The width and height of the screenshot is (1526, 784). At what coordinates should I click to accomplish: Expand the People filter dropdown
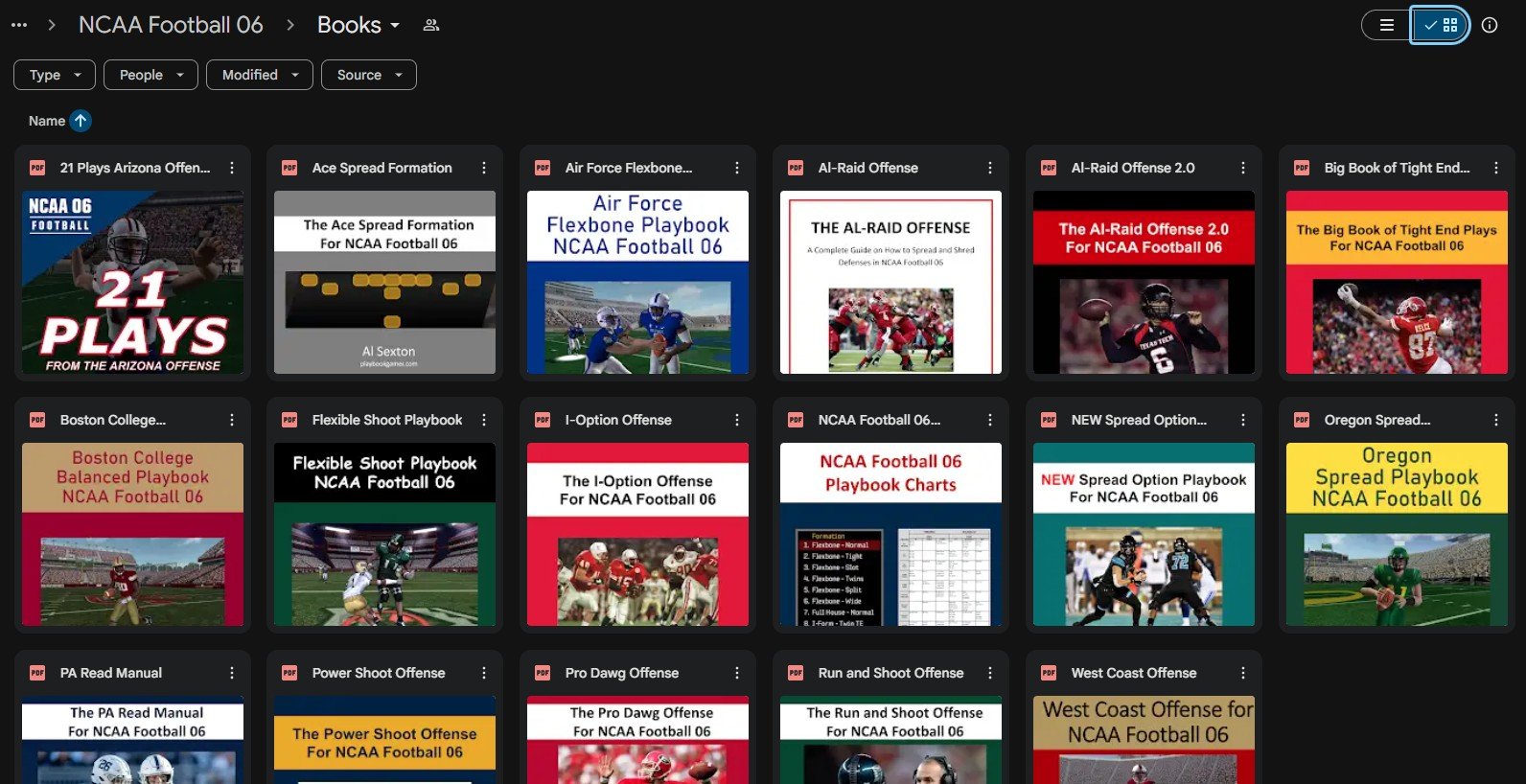151,75
